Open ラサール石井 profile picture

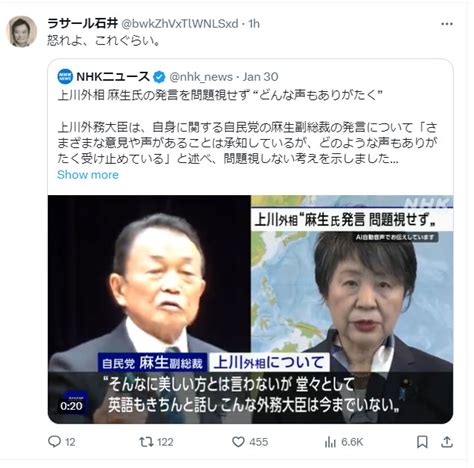pyautogui.click(x=21, y=32)
